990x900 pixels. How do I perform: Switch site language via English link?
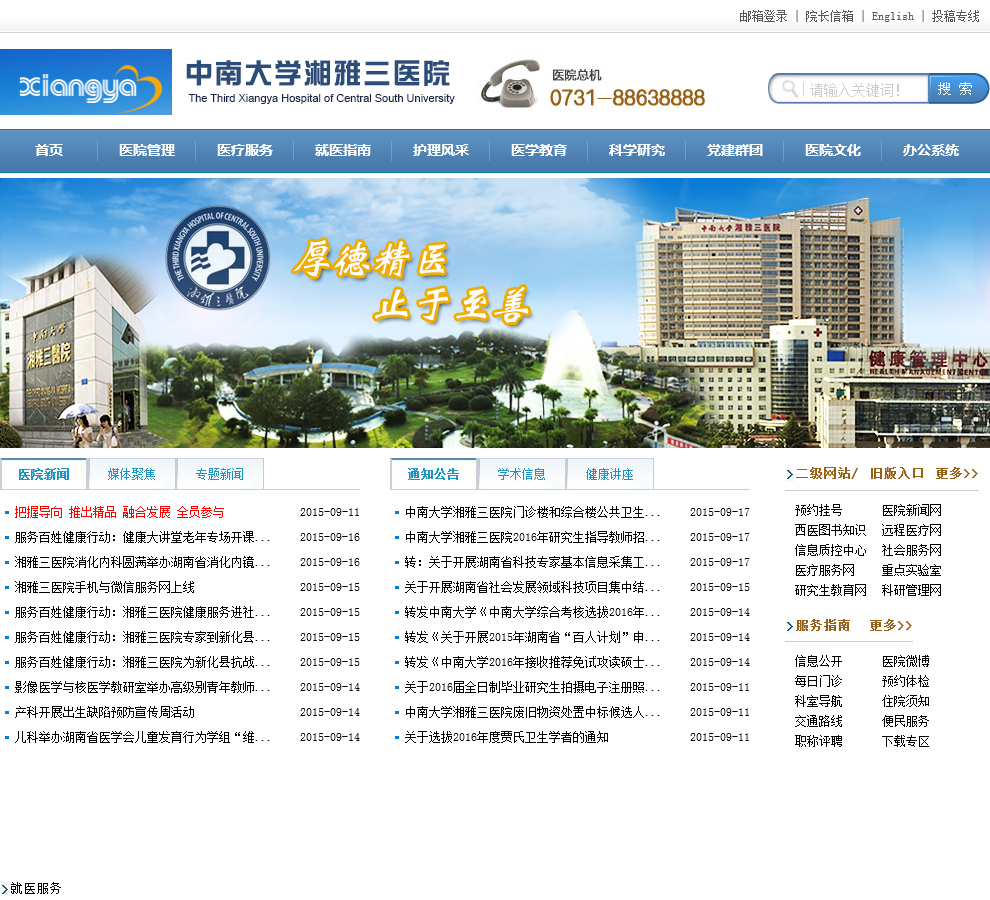click(x=892, y=16)
